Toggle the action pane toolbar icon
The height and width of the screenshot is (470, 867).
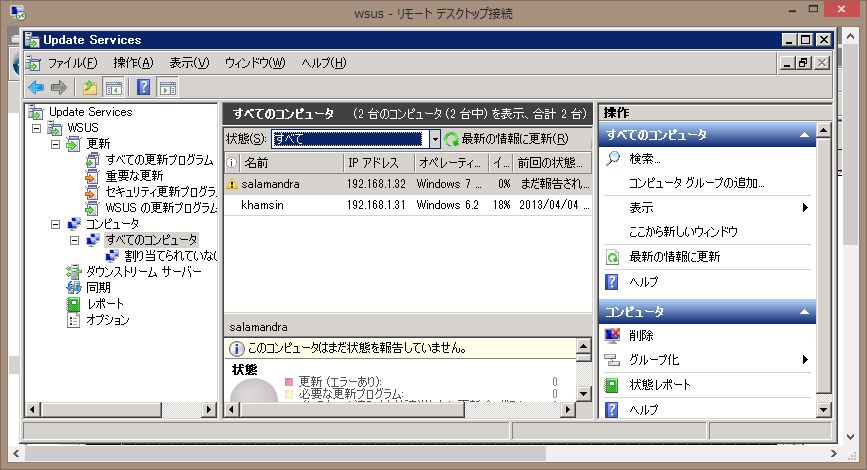(x=168, y=87)
